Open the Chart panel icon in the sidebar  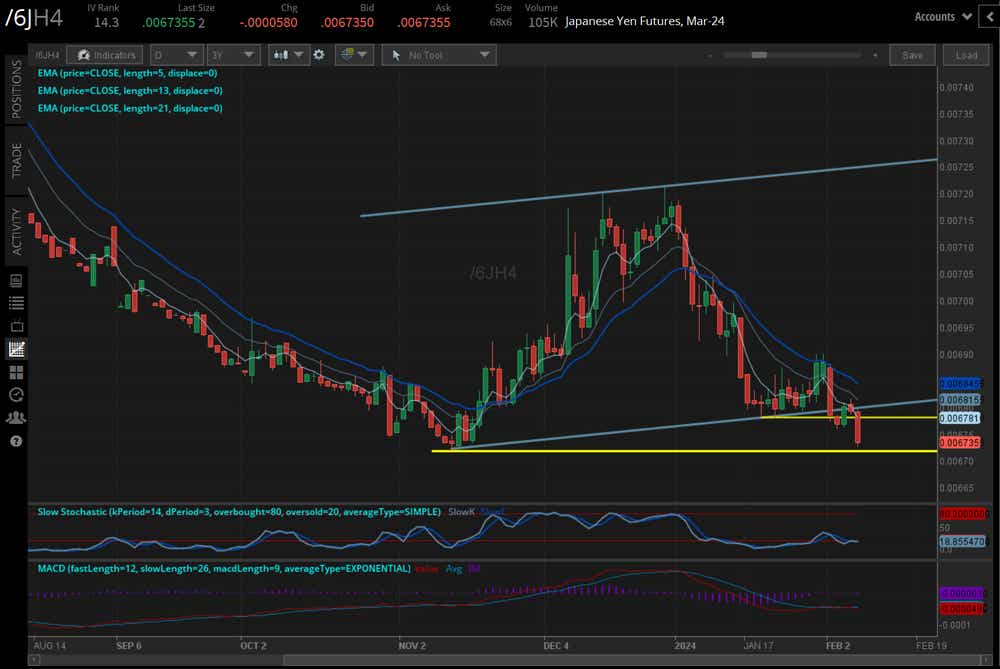[x=14, y=350]
